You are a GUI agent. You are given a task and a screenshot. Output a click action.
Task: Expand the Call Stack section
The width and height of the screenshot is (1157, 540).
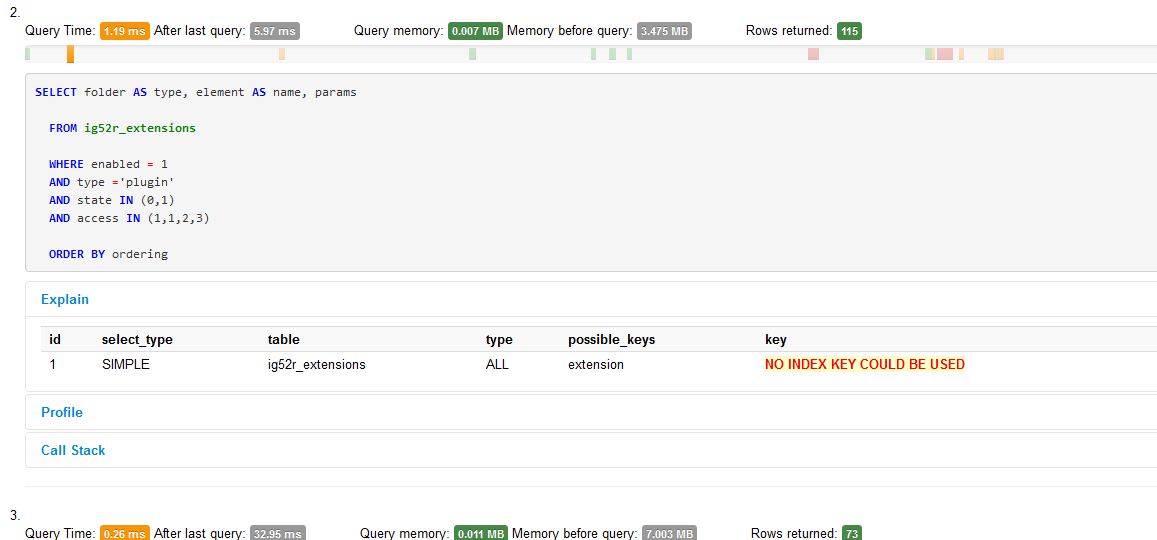coord(73,450)
